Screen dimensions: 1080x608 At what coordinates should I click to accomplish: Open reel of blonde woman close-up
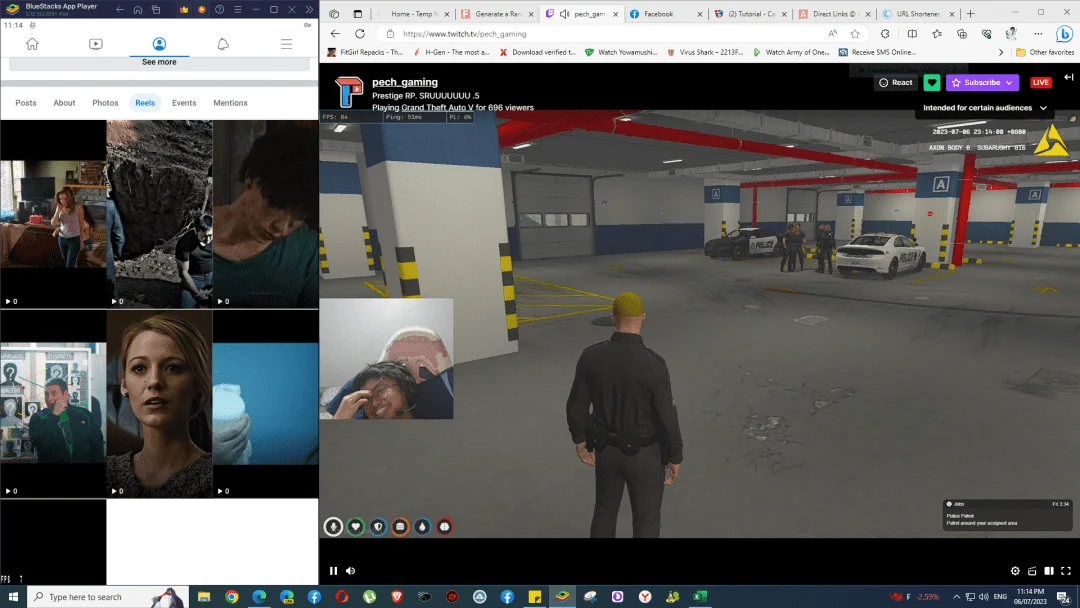[x=159, y=403]
